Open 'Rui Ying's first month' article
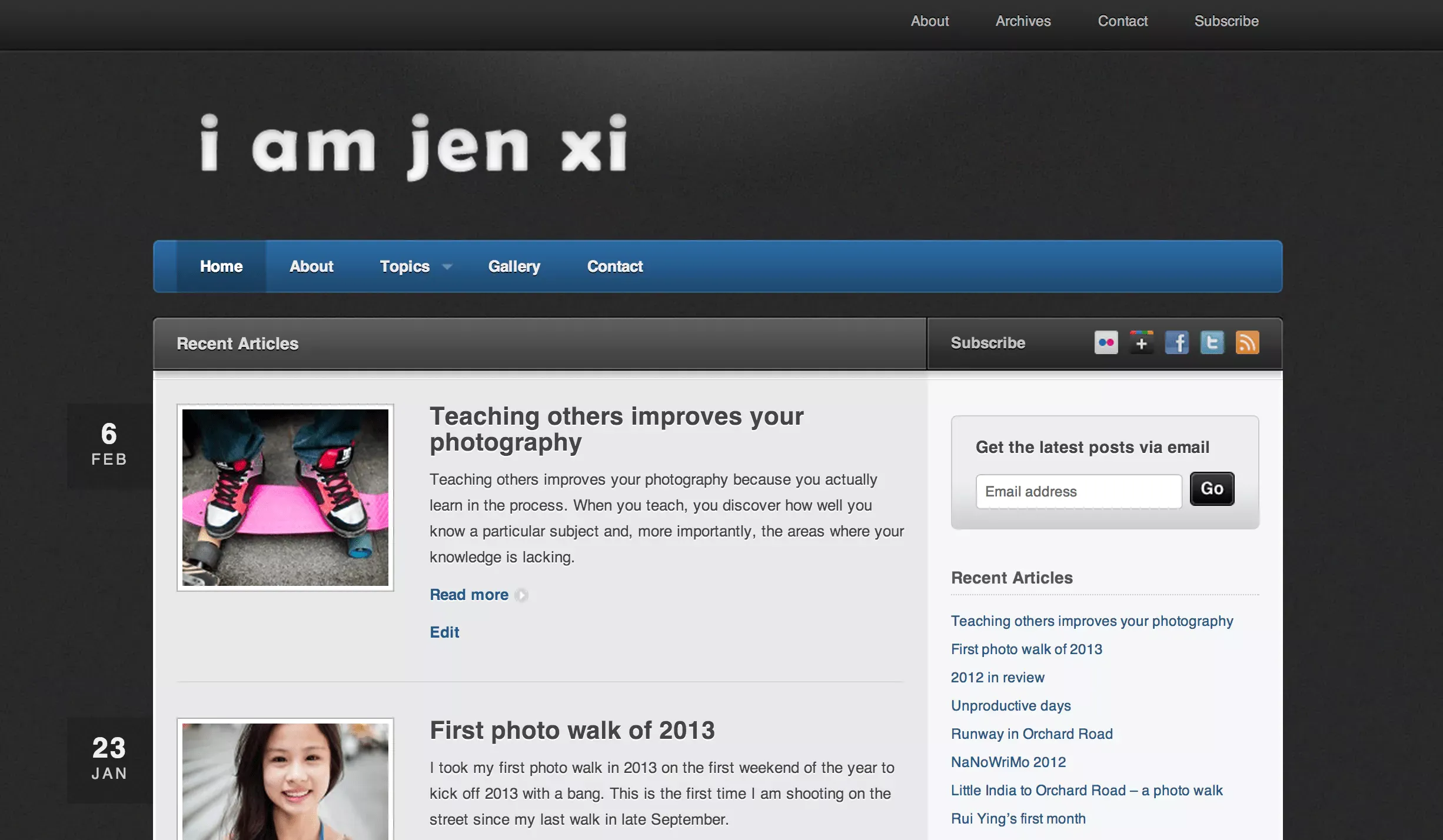Image resolution: width=1443 pixels, height=840 pixels. pyautogui.click(x=1018, y=818)
